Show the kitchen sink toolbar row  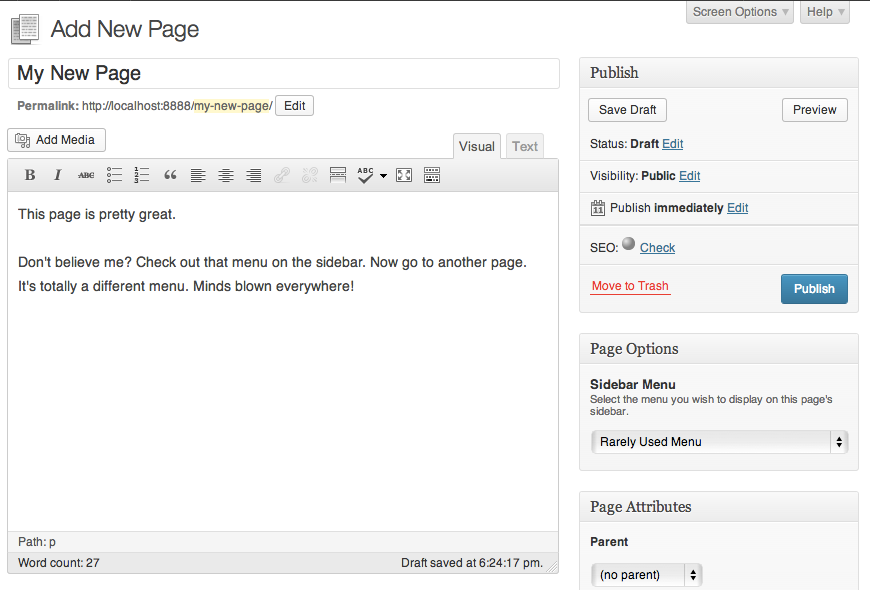pos(432,175)
